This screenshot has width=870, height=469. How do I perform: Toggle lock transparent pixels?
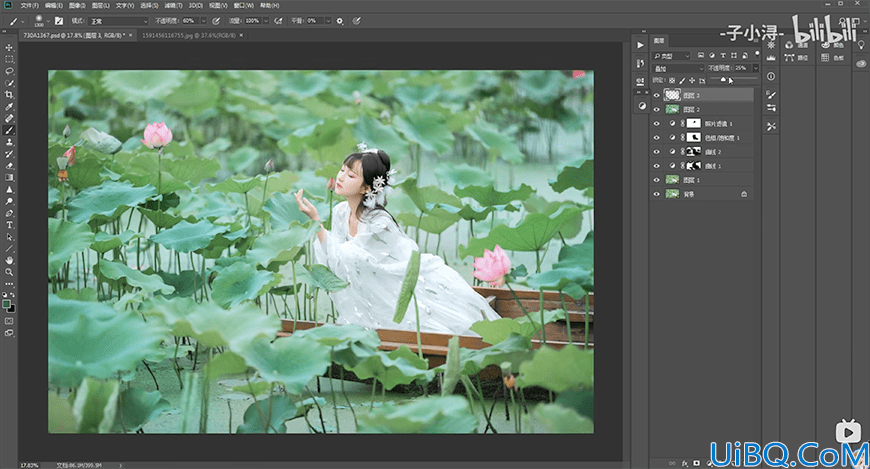tap(672, 81)
